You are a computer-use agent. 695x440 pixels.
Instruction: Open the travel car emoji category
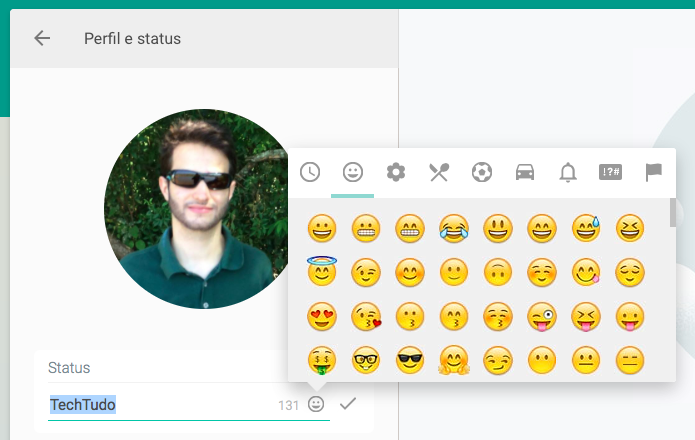pos(525,172)
